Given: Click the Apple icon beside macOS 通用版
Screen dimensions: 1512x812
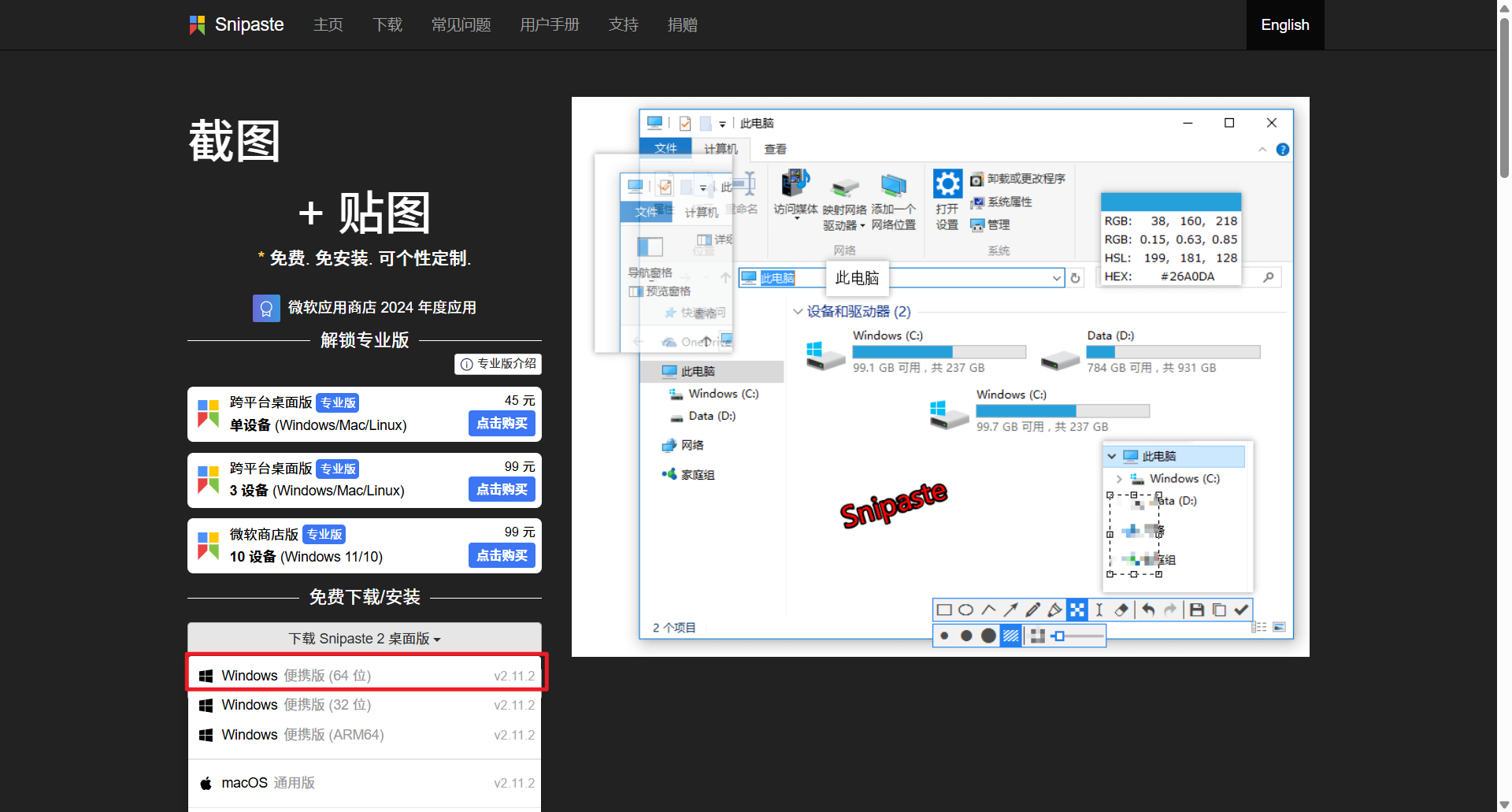Looking at the screenshot, I should [206, 783].
